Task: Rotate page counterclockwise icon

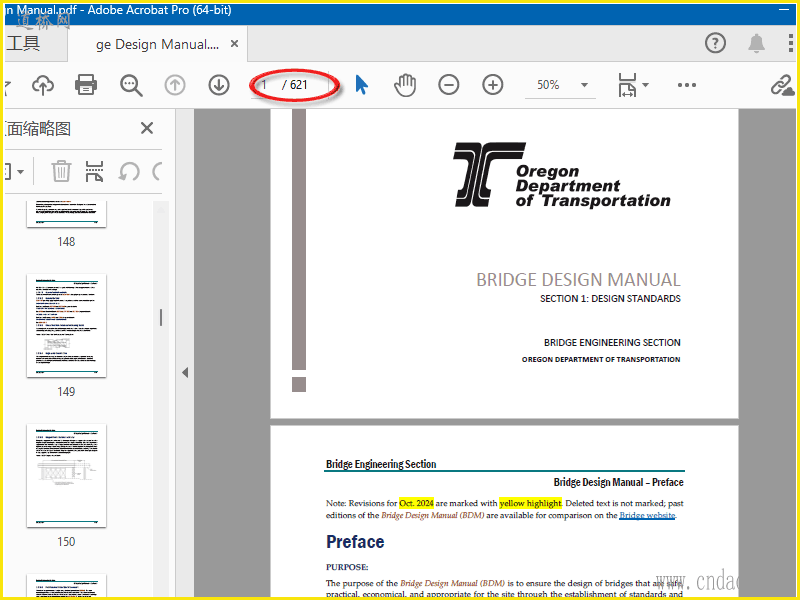Action: (129, 171)
